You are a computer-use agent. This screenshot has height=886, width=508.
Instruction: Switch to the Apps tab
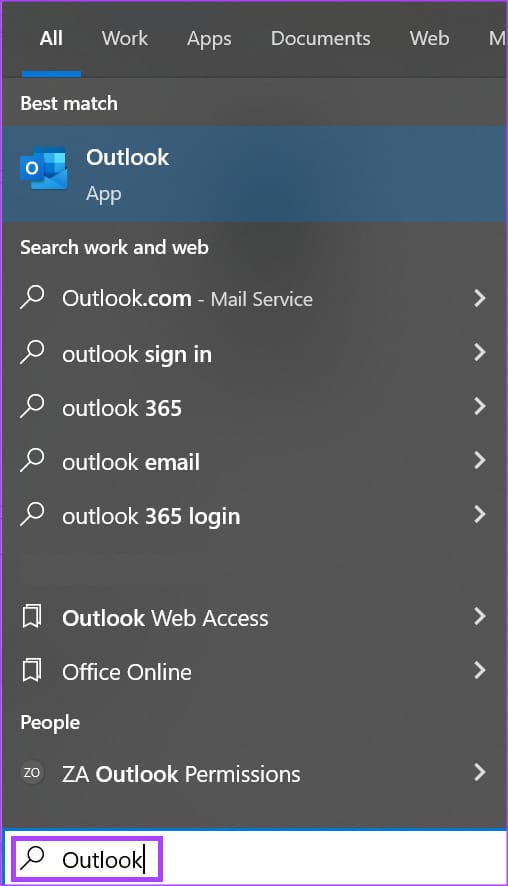pos(209,38)
